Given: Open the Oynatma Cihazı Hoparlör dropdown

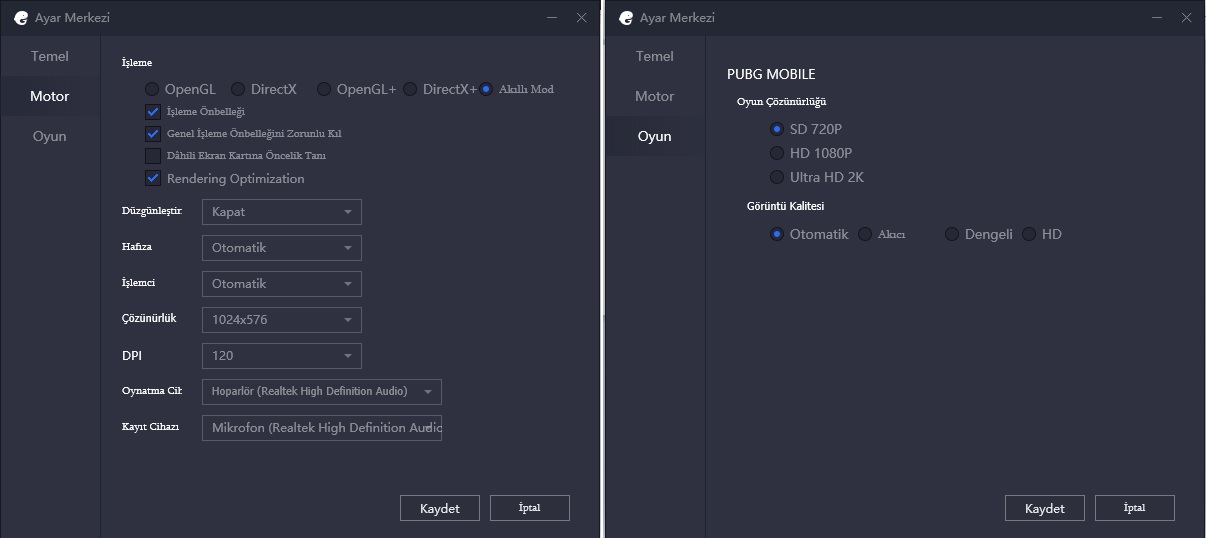Looking at the screenshot, I should [322, 392].
